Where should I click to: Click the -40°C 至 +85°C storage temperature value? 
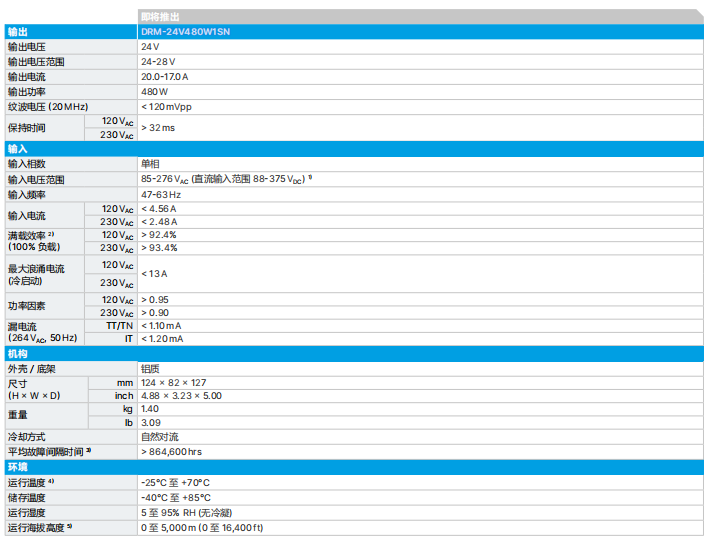pos(175,497)
